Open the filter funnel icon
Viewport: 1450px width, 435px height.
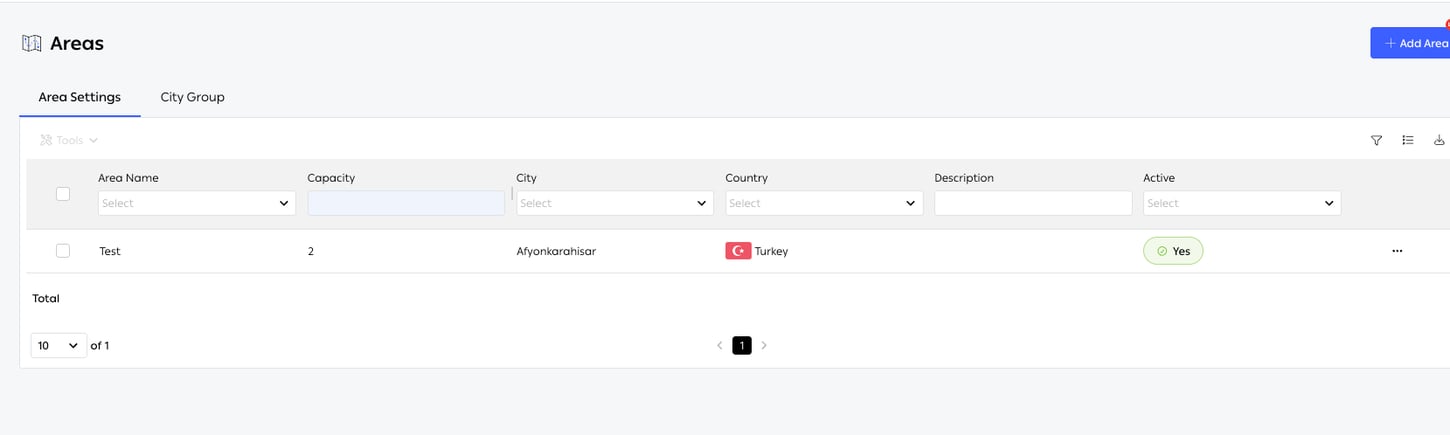(x=1376, y=141)
